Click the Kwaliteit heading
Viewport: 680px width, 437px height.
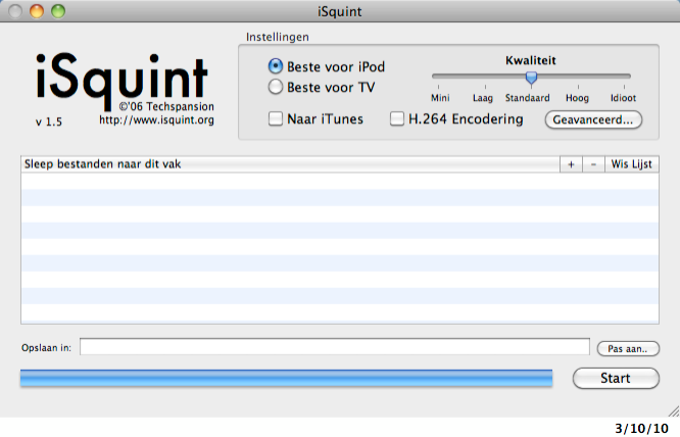click(x=530, y=60)
